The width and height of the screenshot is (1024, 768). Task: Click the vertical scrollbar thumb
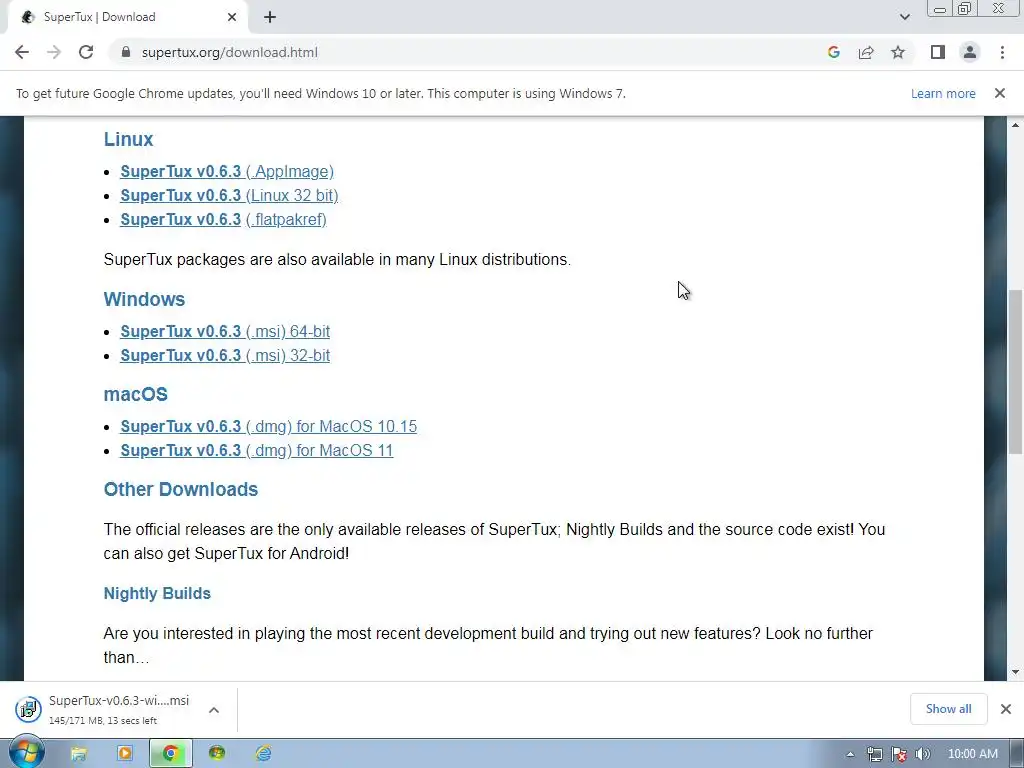pyautogui.click(x=1015, y=372)
